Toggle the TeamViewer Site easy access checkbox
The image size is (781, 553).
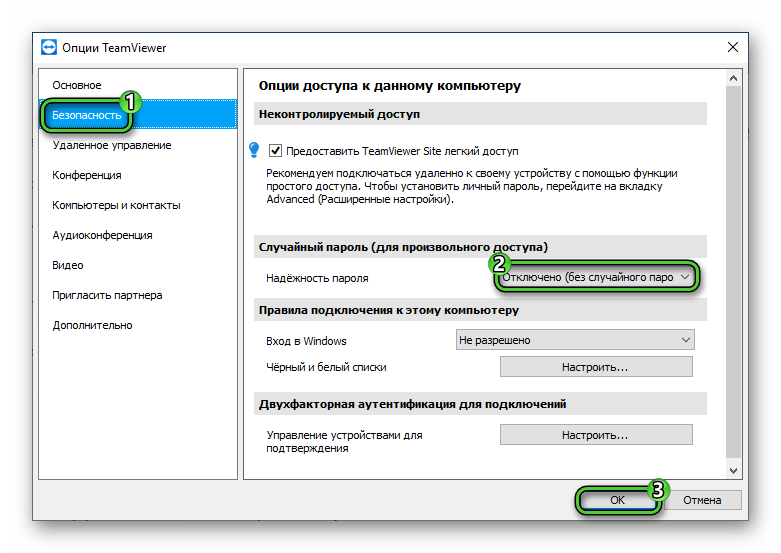(275, 150)
